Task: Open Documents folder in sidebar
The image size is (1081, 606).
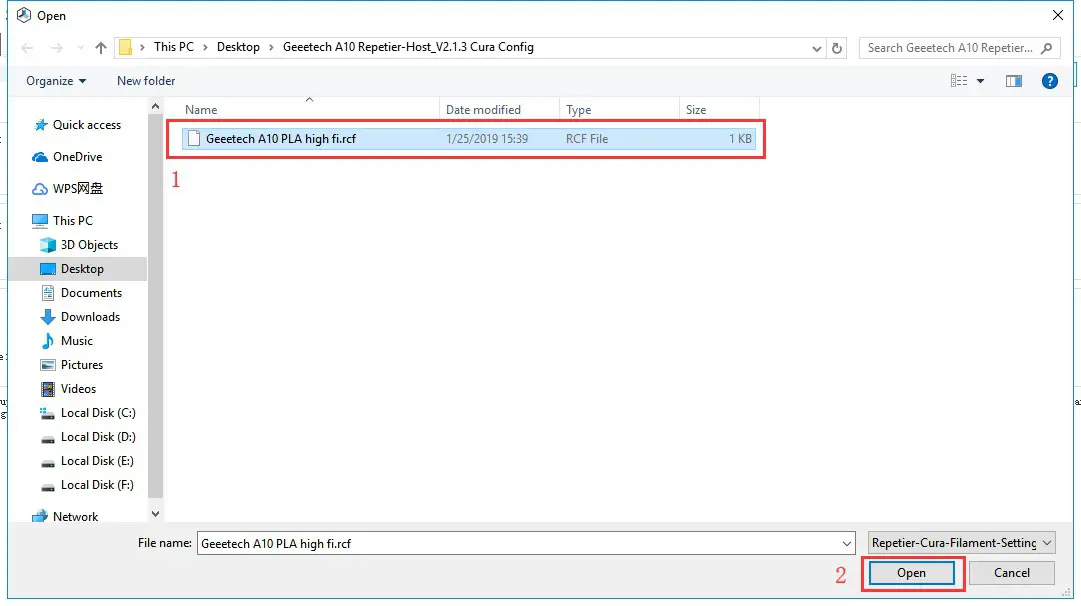Action: point(81,293)
